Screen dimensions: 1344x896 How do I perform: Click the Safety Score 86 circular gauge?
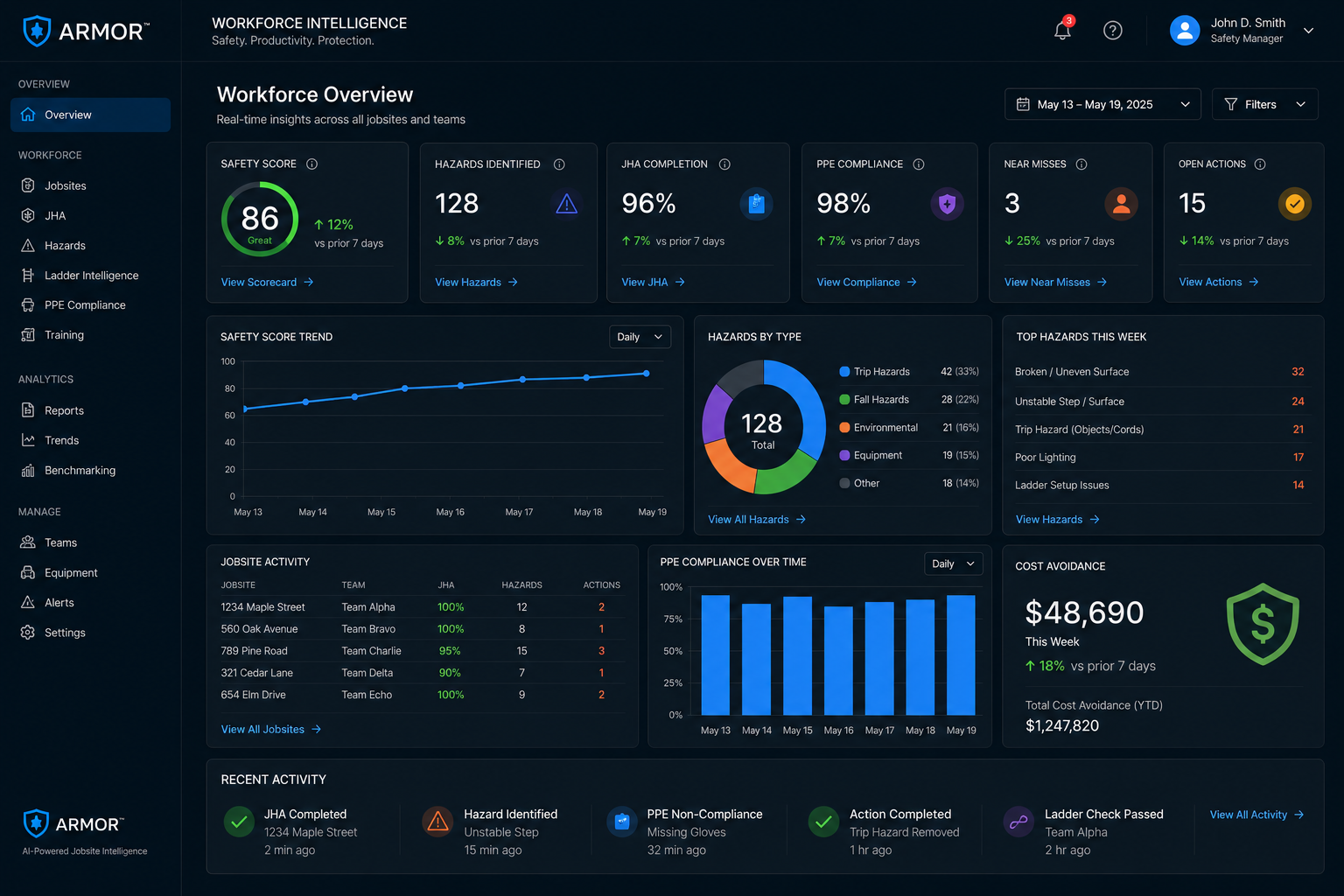[260, 219]
